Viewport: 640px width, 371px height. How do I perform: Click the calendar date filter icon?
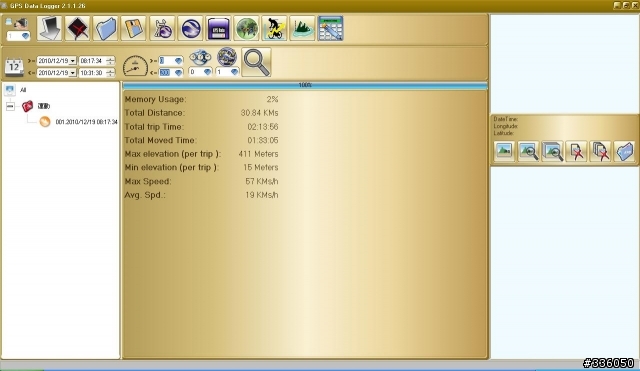coord(14,67)
